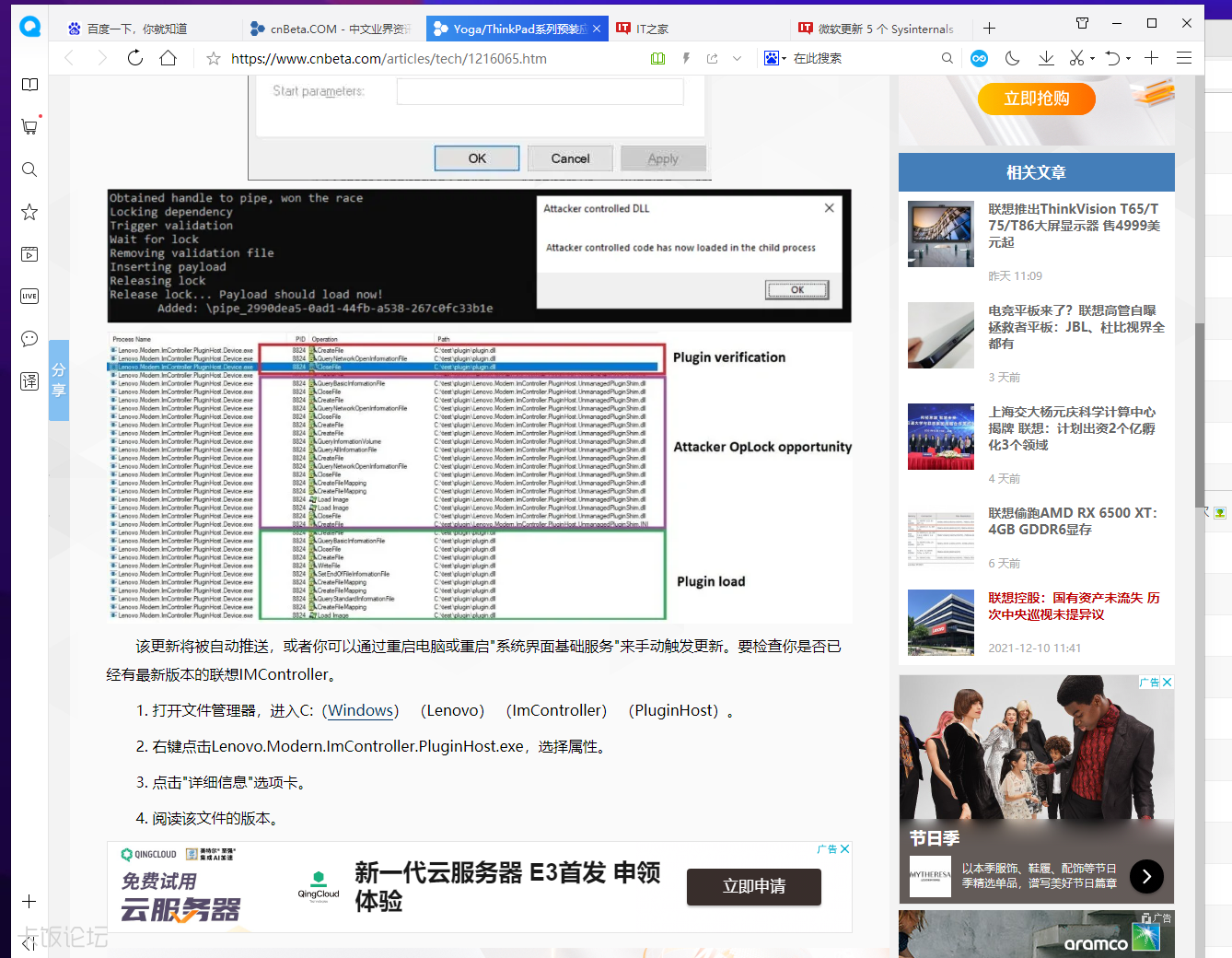Open the Maxthon logo menu

coord(29,27)
